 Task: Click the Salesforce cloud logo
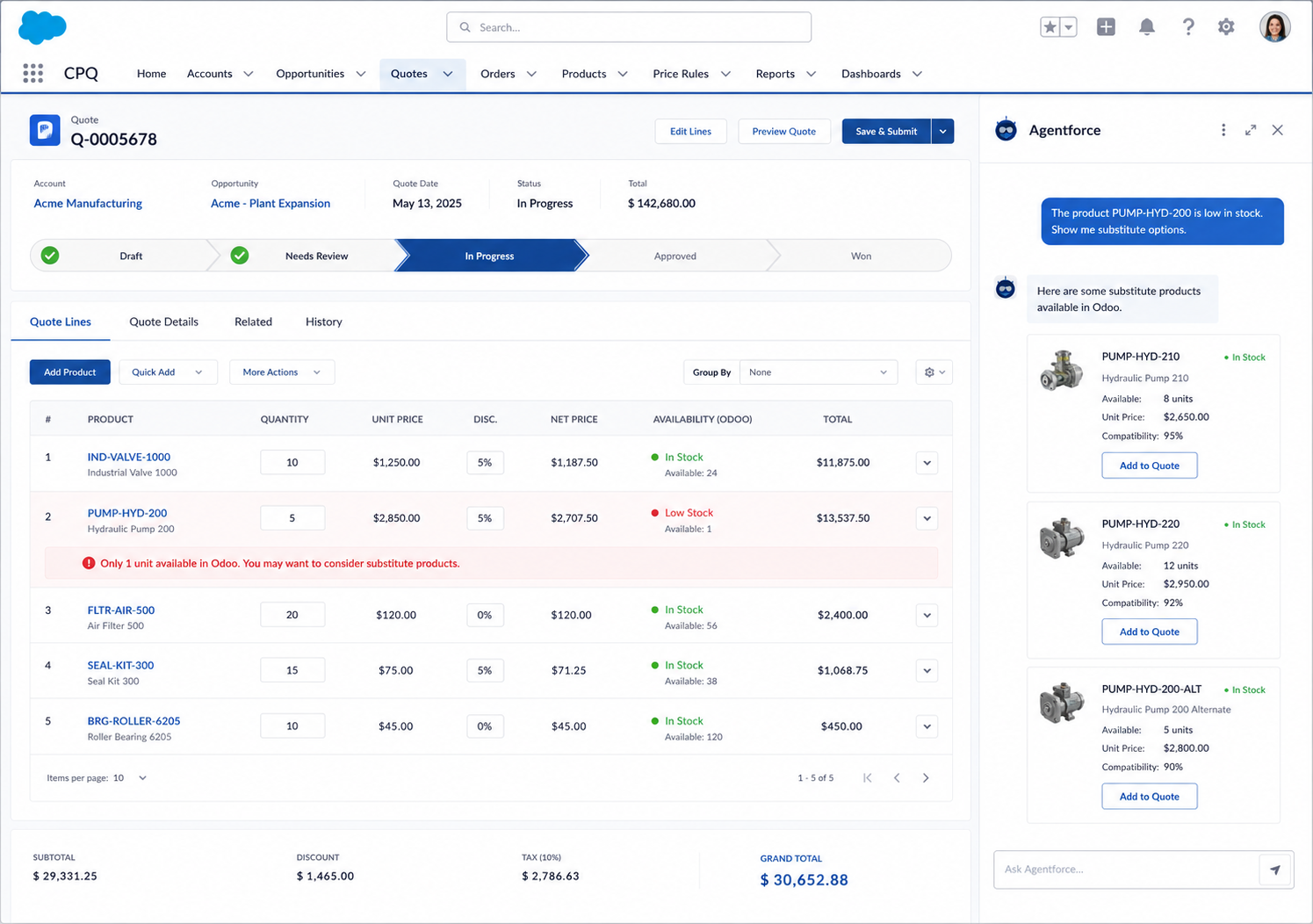[x=42, y=27]
